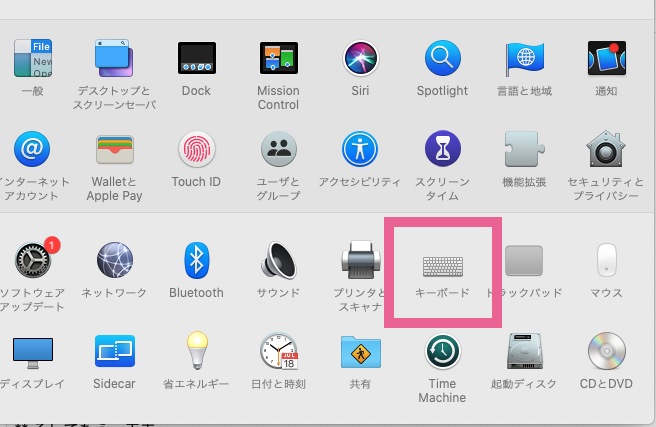Open サウンド (Sound) preferences
Screen dimensions: 656x427
(x=279, y=260)
